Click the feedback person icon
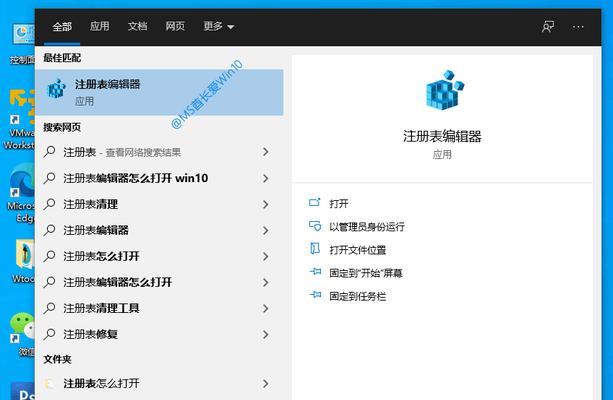Viewport: 613px width, 400px height. tap(548, 27)
